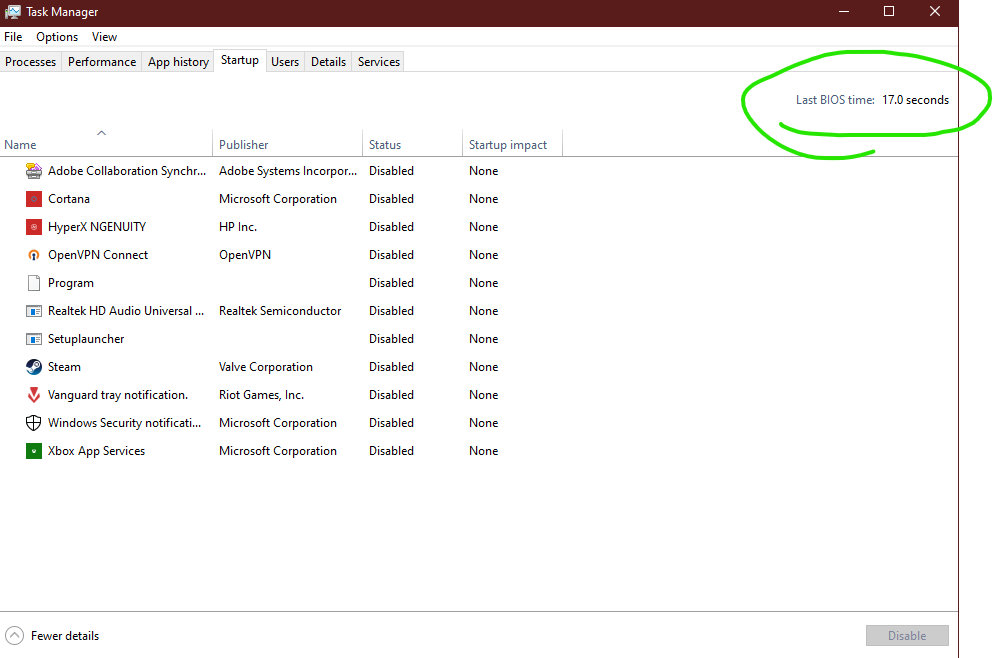
Task: Click the None impact for OpenVPN Connect
Action: point(484,255)
